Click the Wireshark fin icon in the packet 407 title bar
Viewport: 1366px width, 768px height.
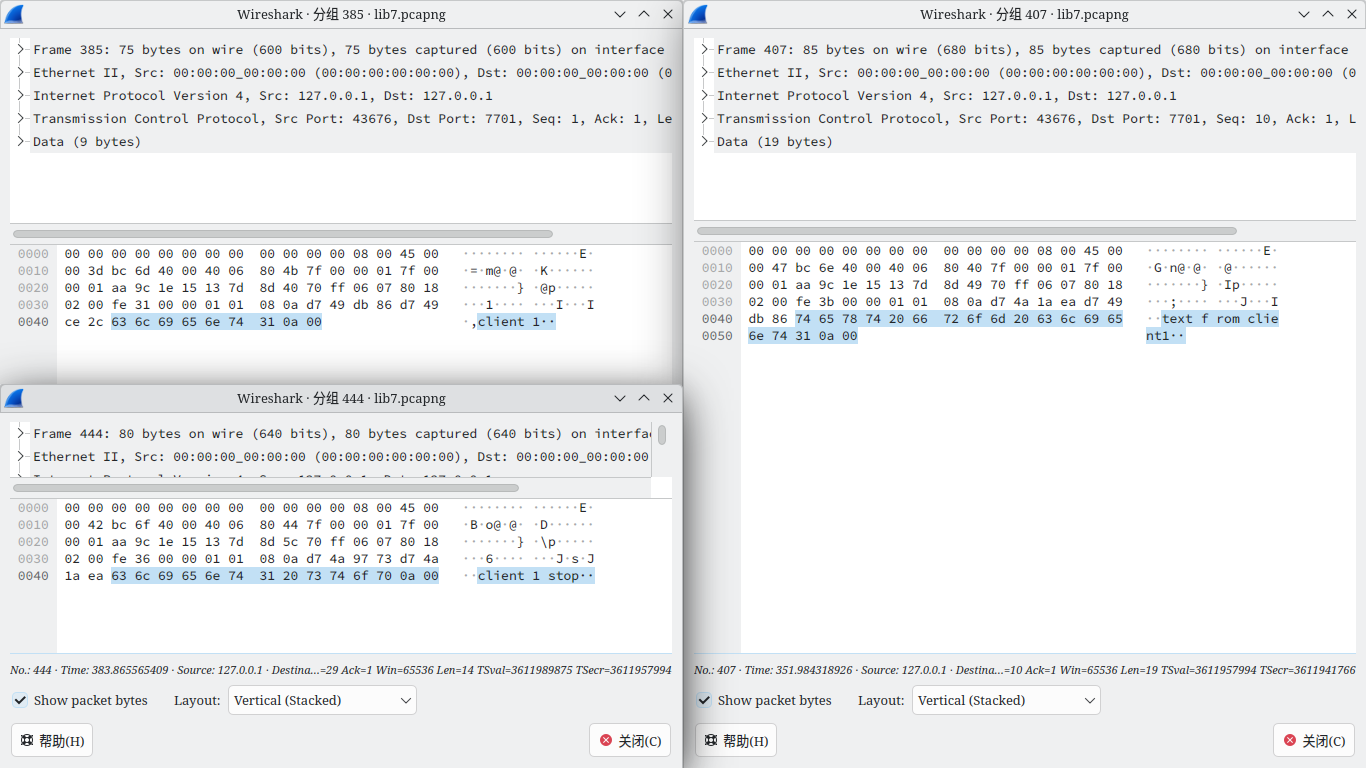[698, 14]
